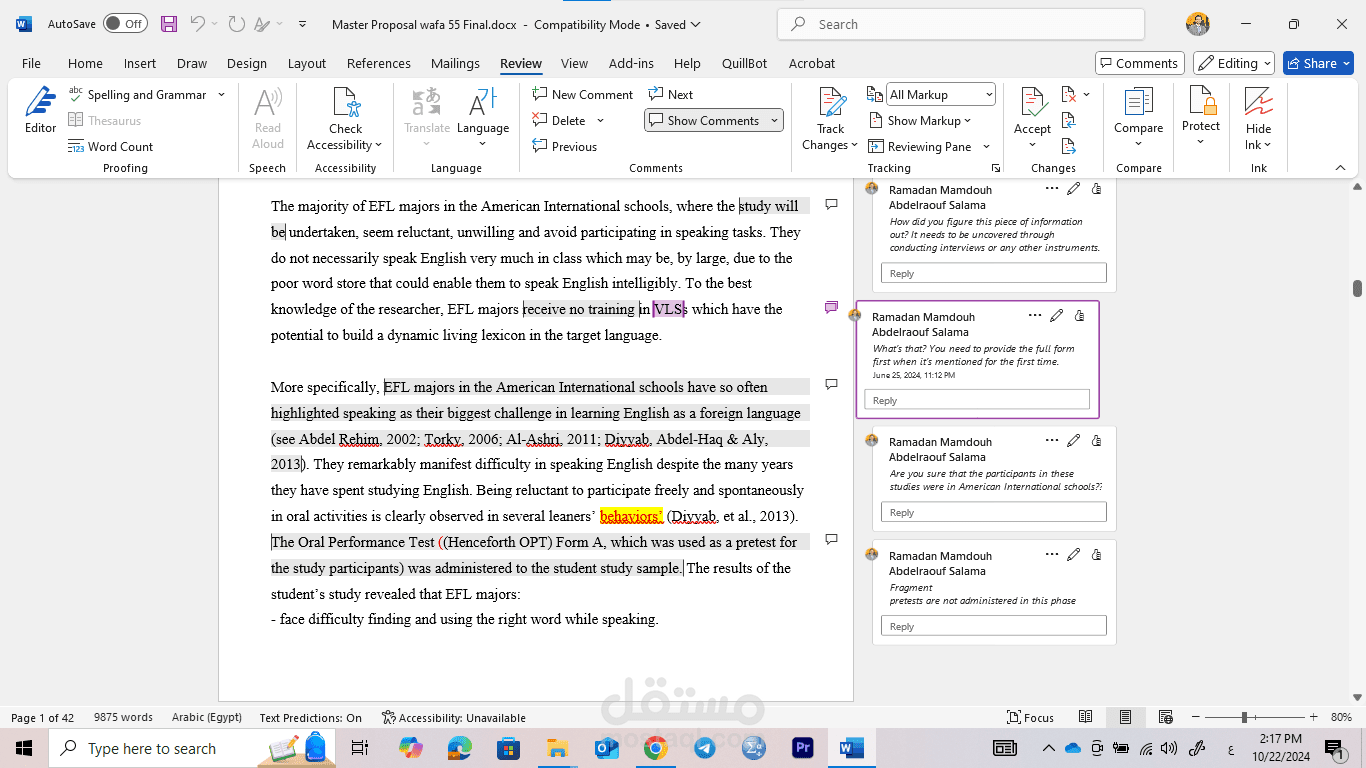This screenshot has height=768, width=1366.
Task: Adjust the zoom slider in status bar
Action: pos(1244,718)
